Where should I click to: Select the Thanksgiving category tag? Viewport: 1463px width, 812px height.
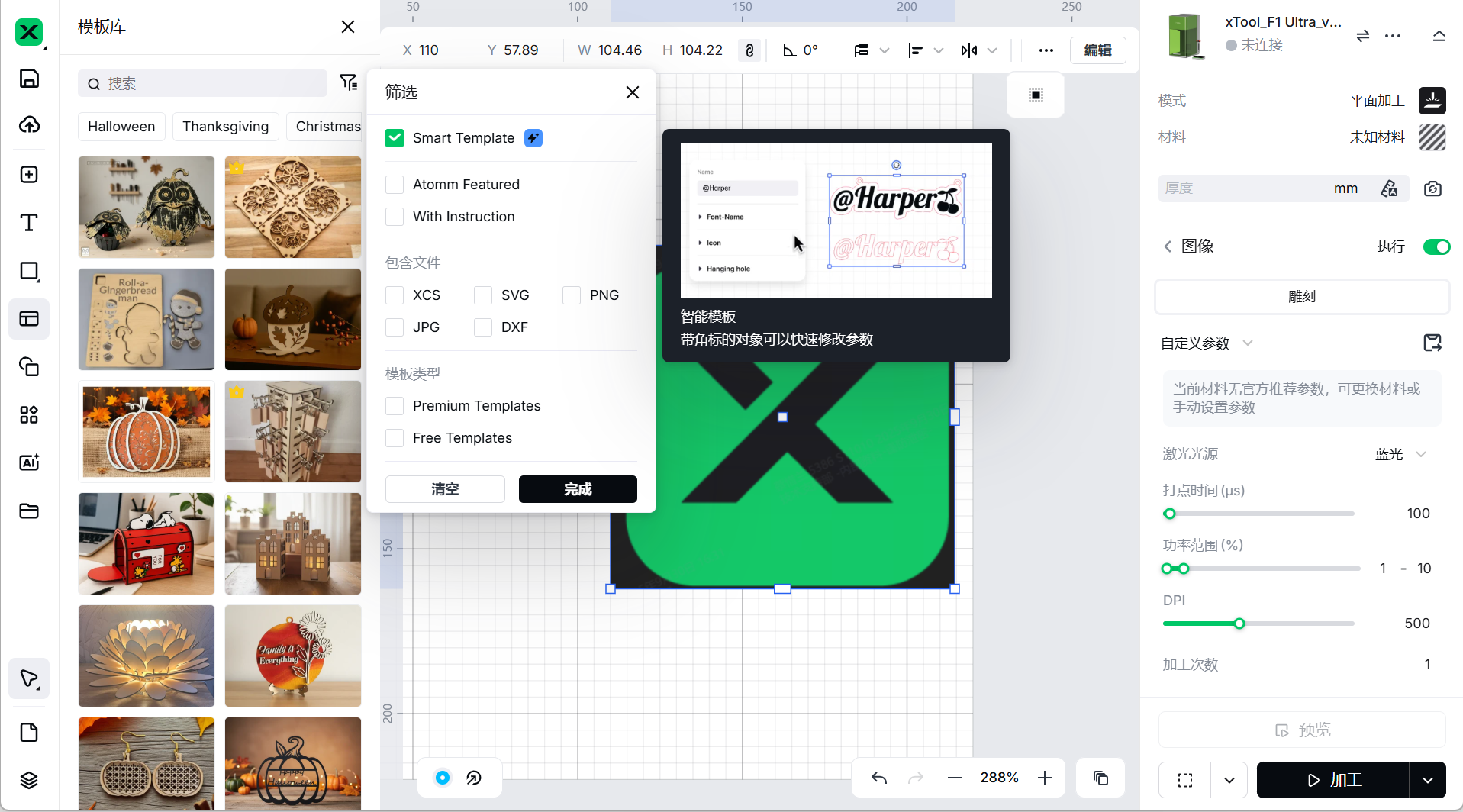point(225,127)
